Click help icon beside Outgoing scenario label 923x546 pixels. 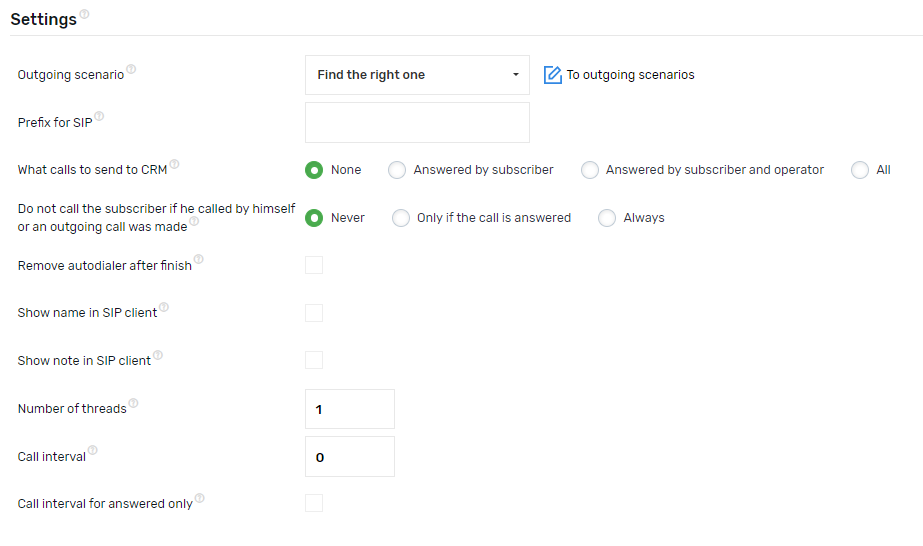click(x=131, y=69)
